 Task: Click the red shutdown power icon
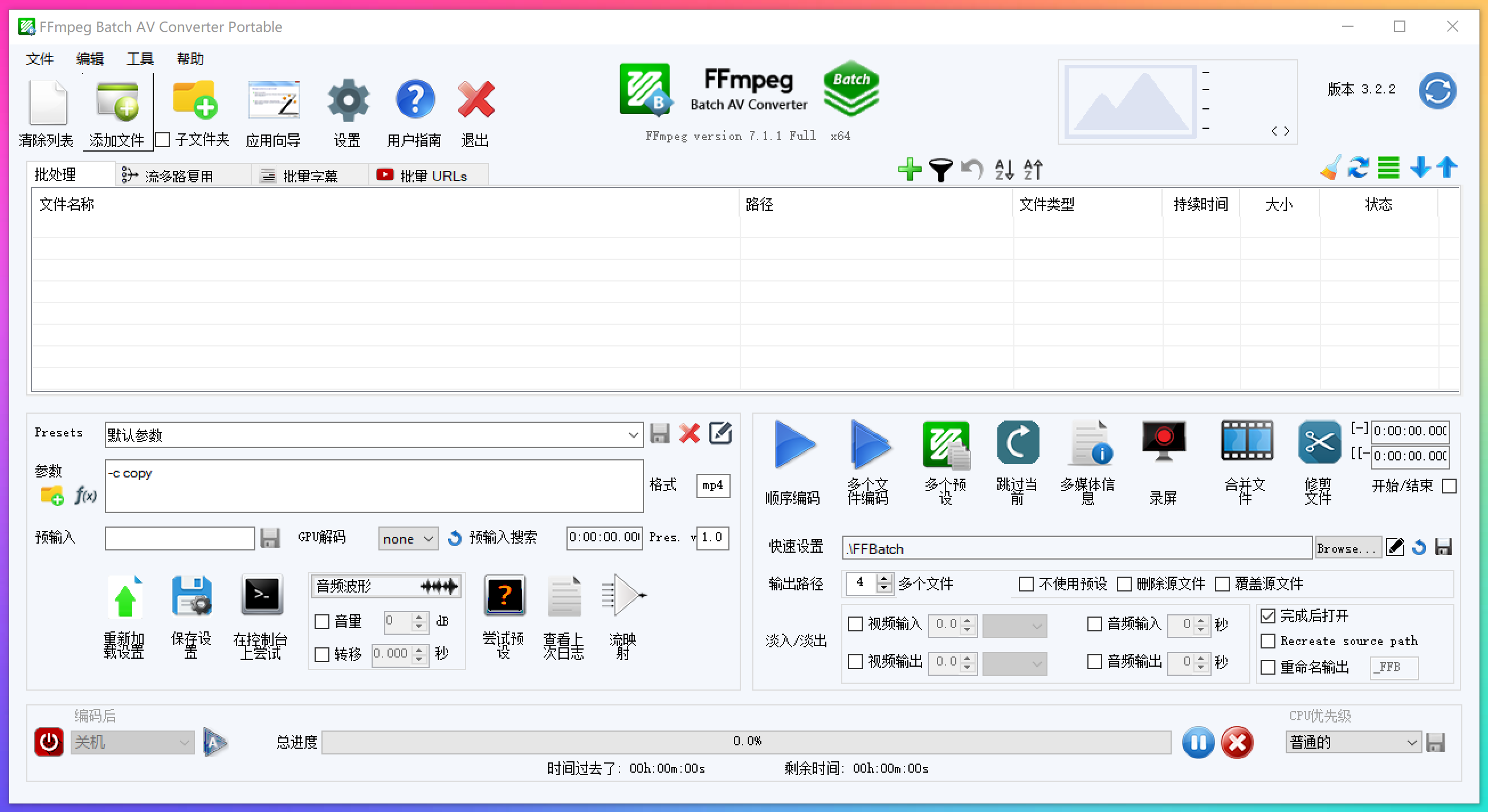pos(49,742)
